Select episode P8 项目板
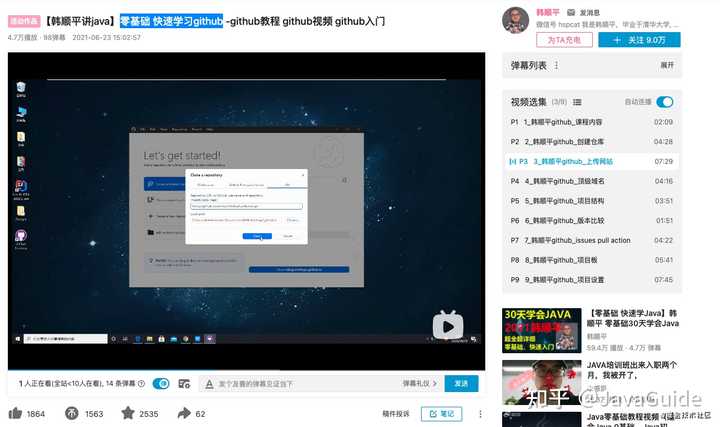Screen dimensions: 720x427 [x=591, y=260]
